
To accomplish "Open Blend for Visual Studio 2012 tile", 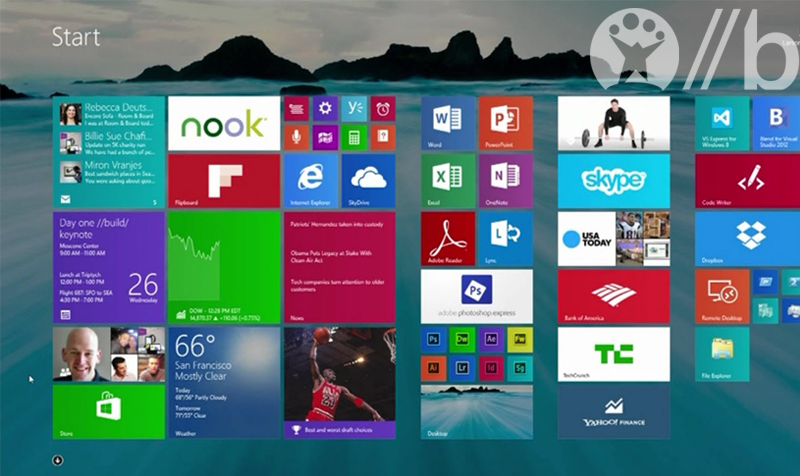I will (x=776, y=123).
